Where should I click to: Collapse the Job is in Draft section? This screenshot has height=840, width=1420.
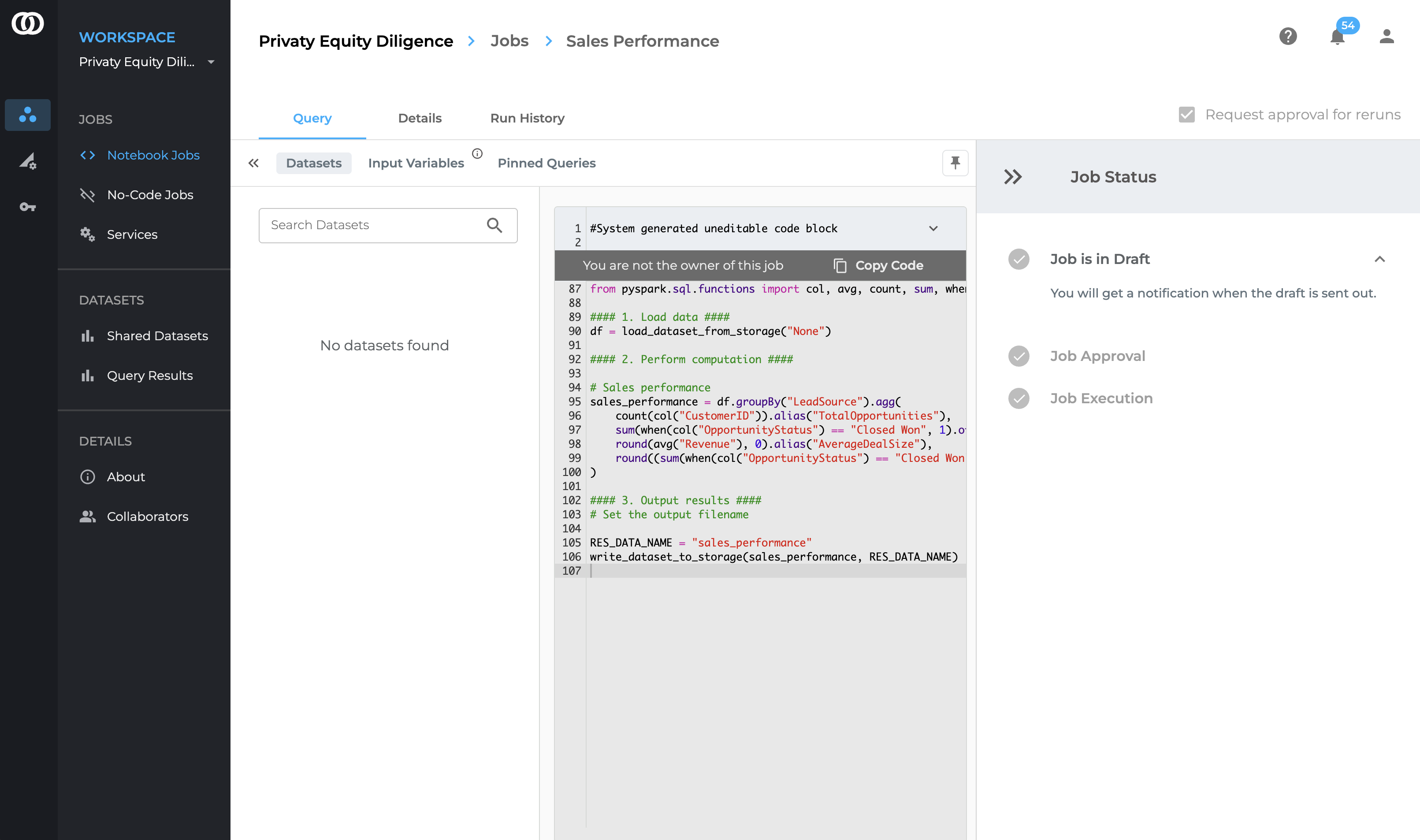tap(1379, 259)
